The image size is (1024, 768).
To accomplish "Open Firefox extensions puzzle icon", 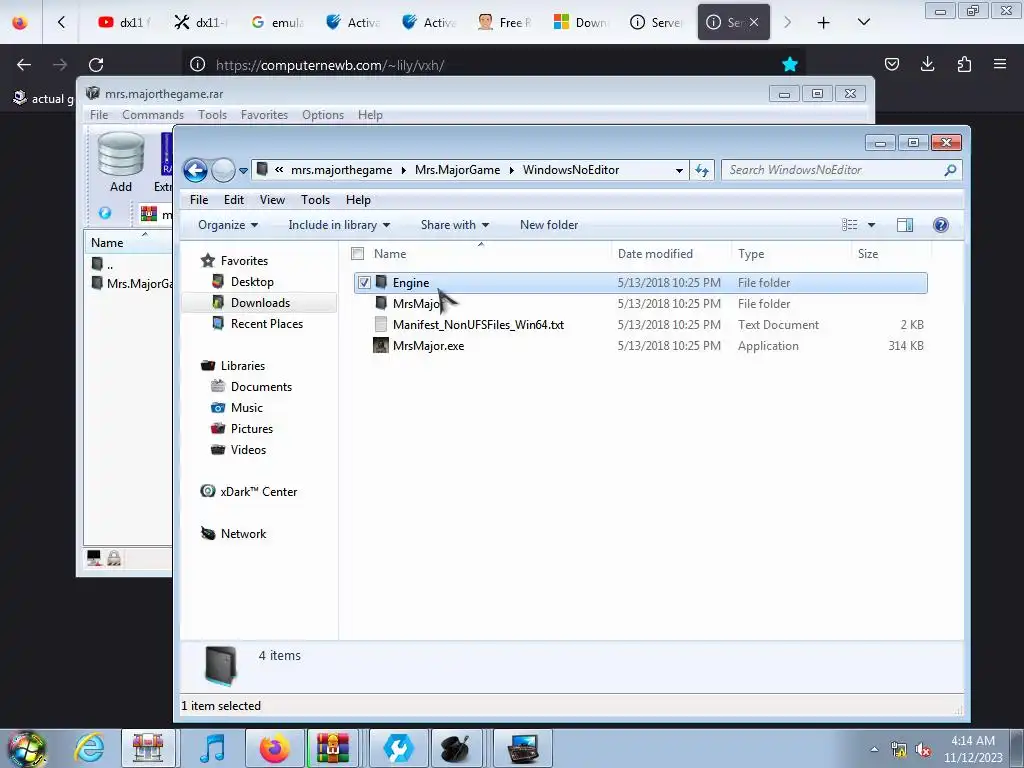I will [x=964, y=64].
